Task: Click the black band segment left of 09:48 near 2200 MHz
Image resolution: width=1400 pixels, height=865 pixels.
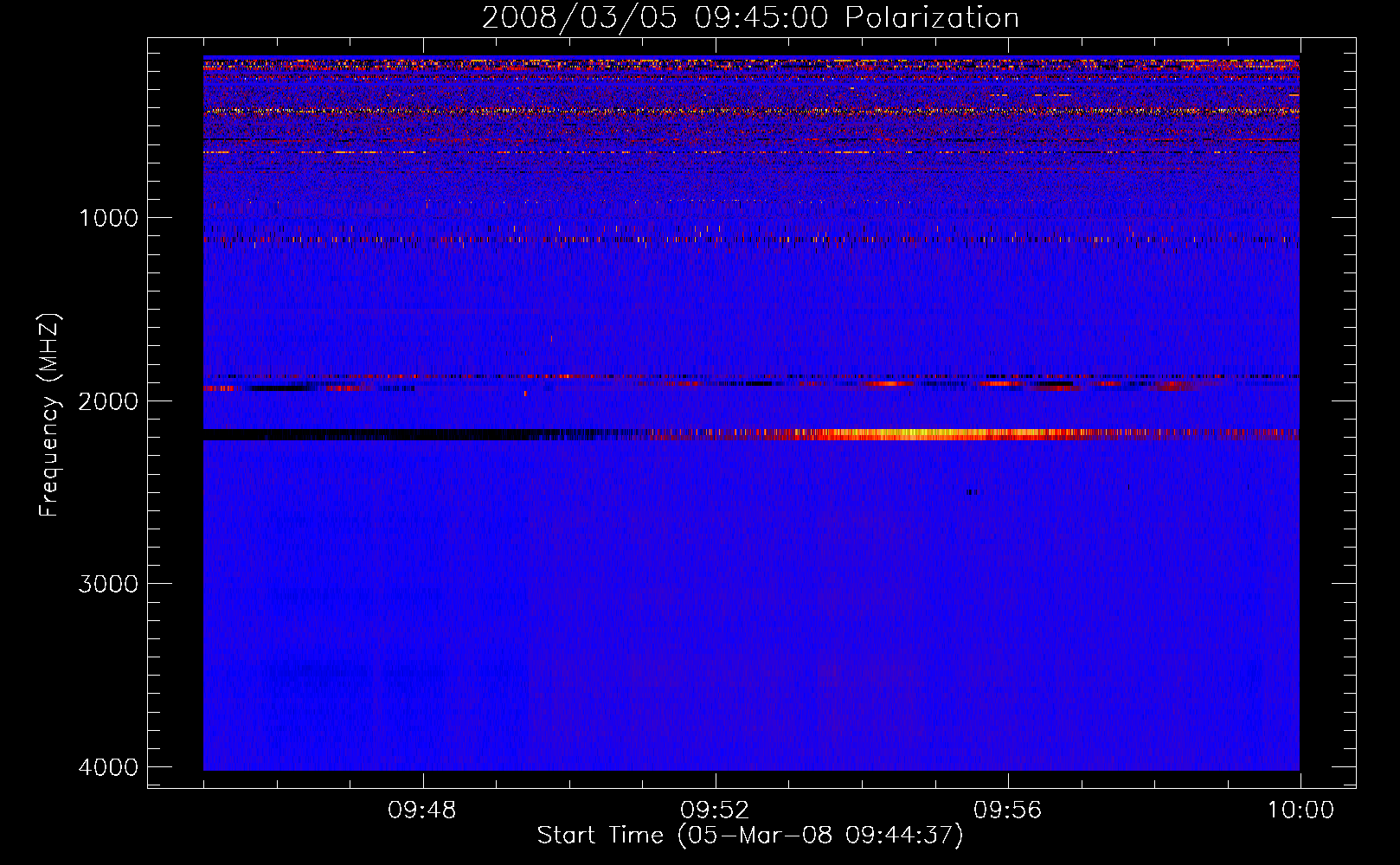Action: pyautogui.click(x=311, y=434)
